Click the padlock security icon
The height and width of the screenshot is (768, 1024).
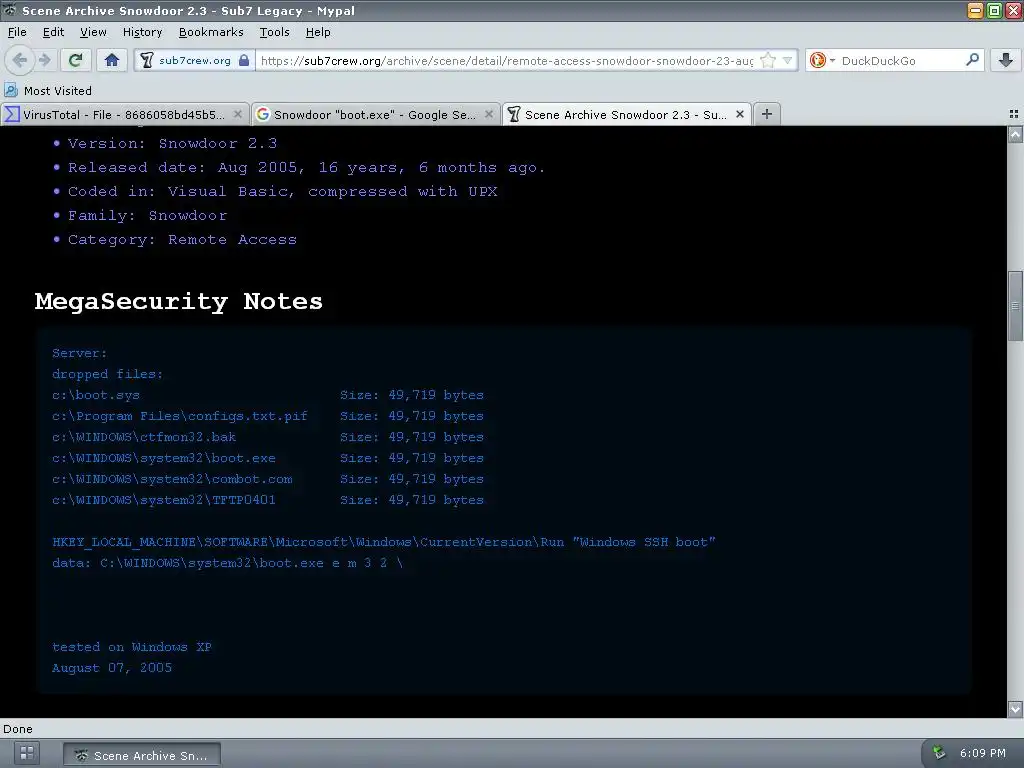(244, 60)
